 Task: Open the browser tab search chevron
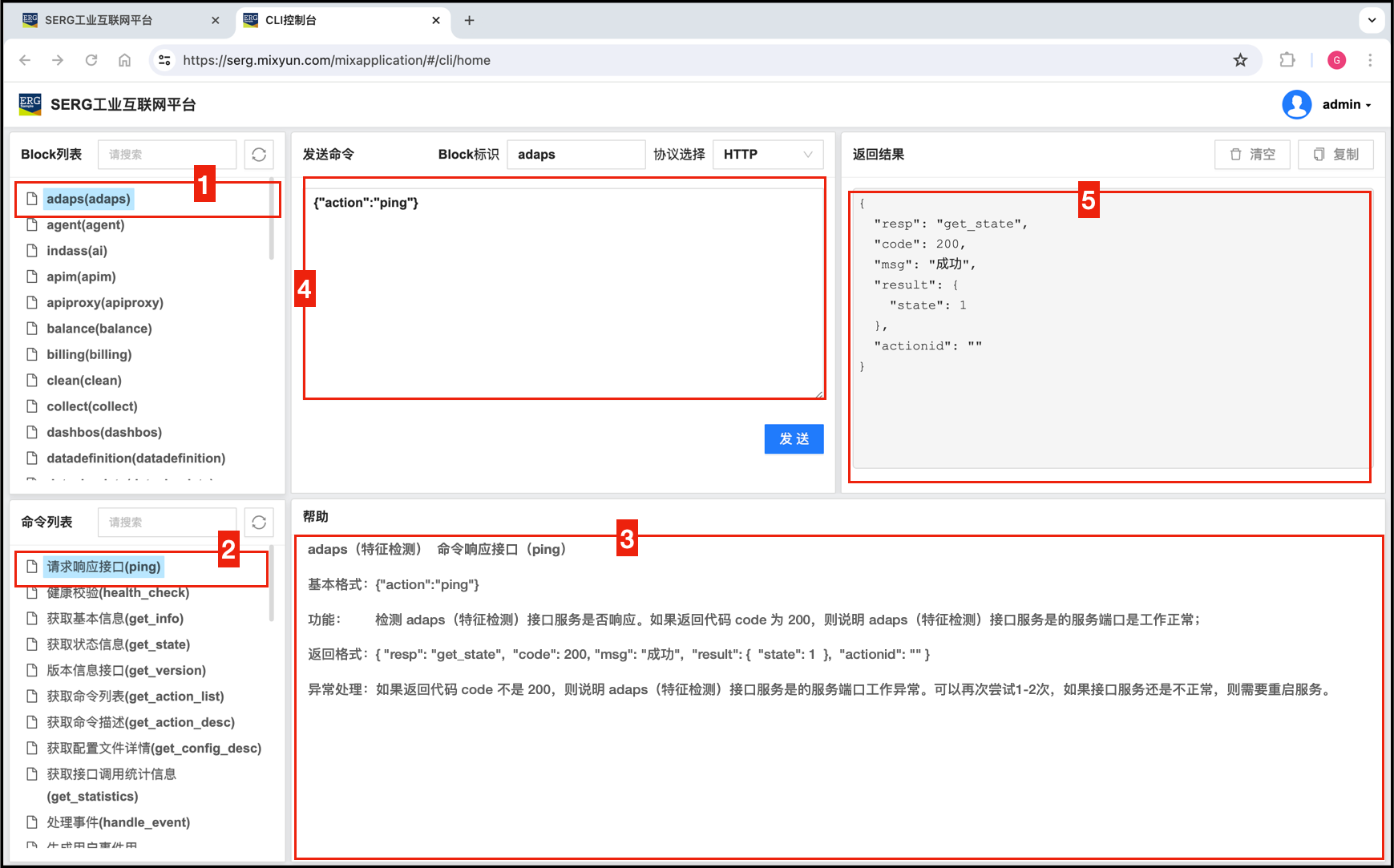(x=1372, y=20)
